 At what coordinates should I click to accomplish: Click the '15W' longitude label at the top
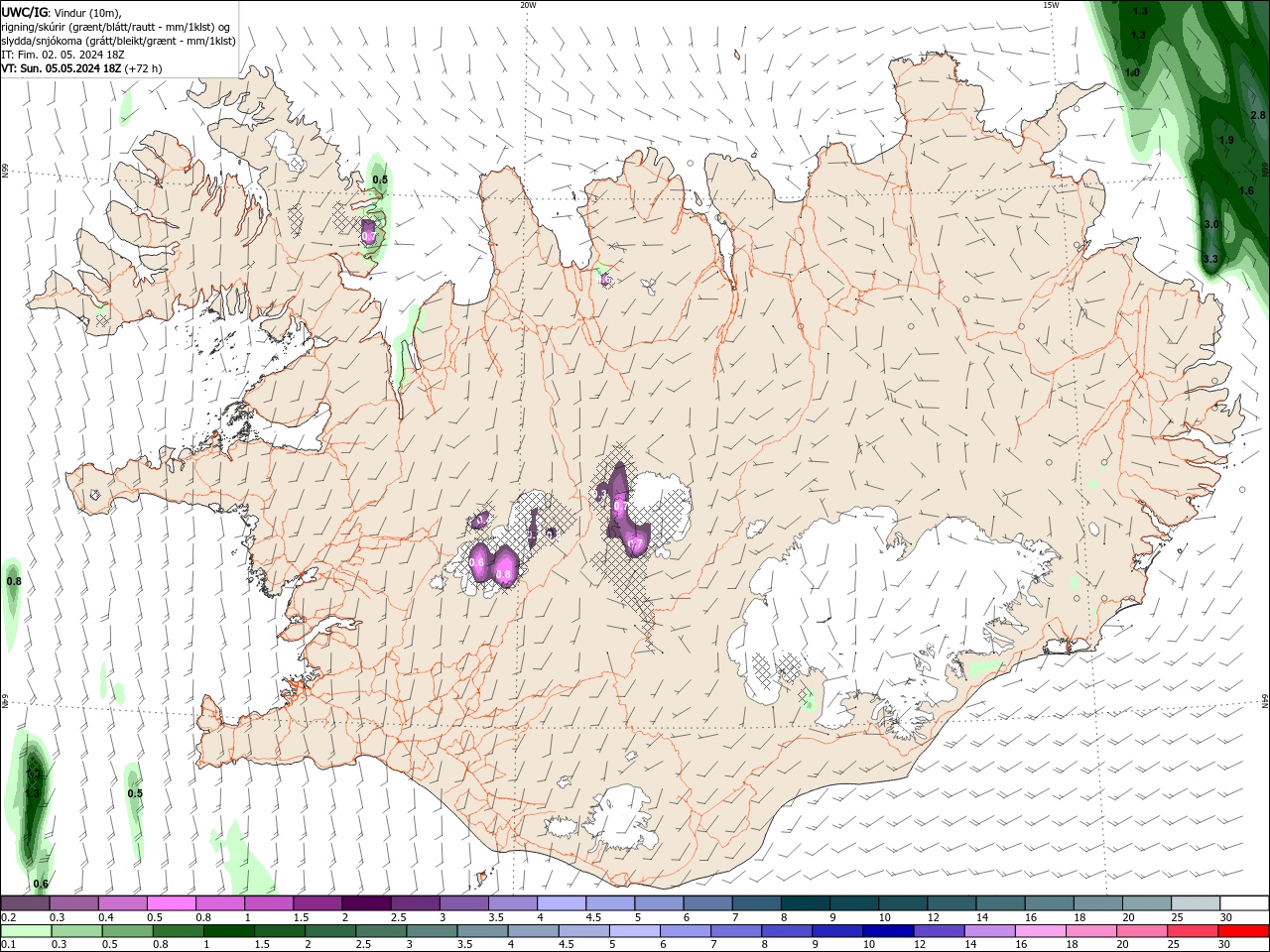point(1052,5)
